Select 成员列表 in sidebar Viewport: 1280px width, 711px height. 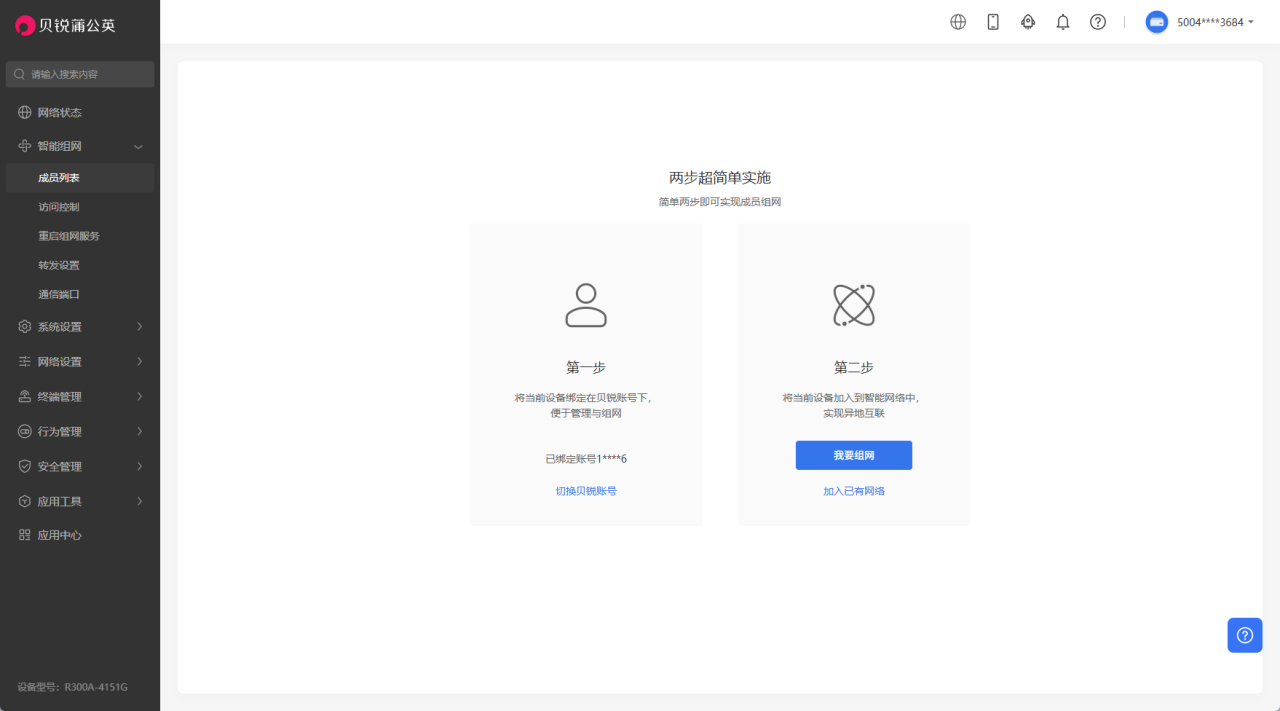80,178
